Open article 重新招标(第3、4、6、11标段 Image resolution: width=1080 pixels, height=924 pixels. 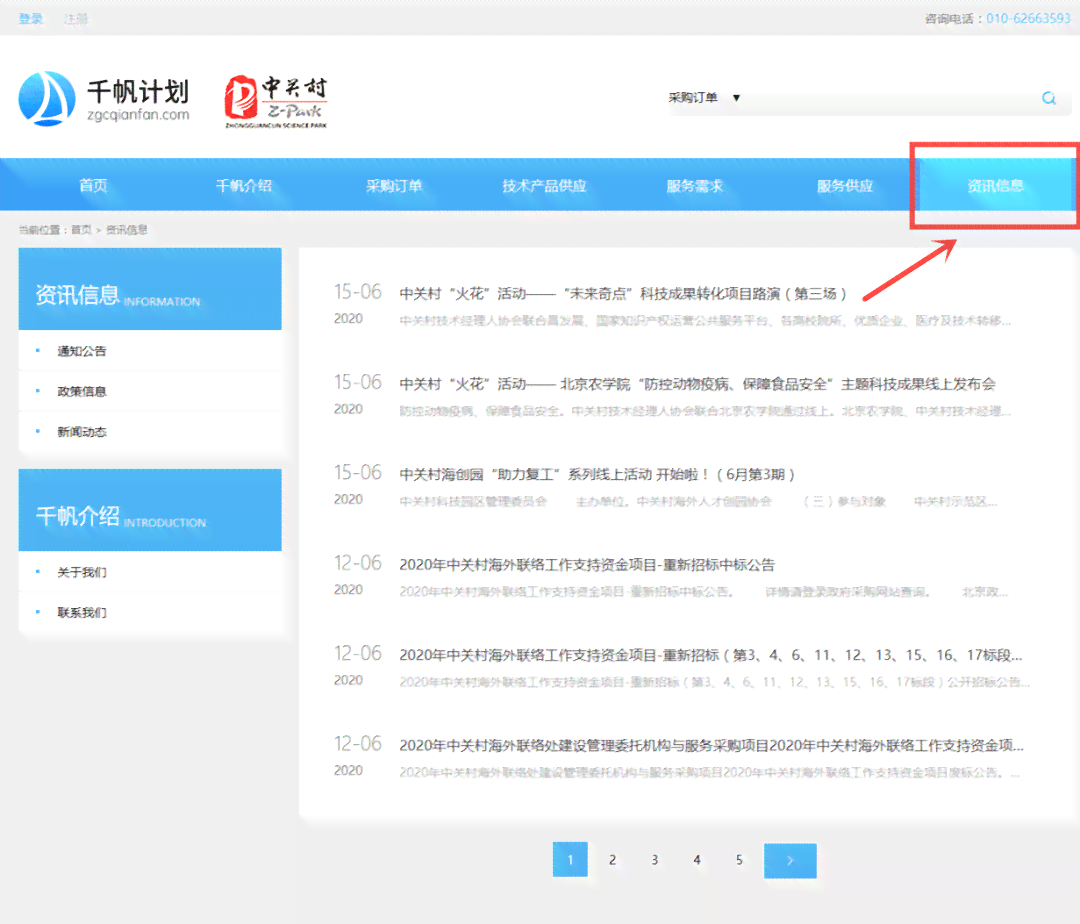pyautogui.click(x=711, y=655)
